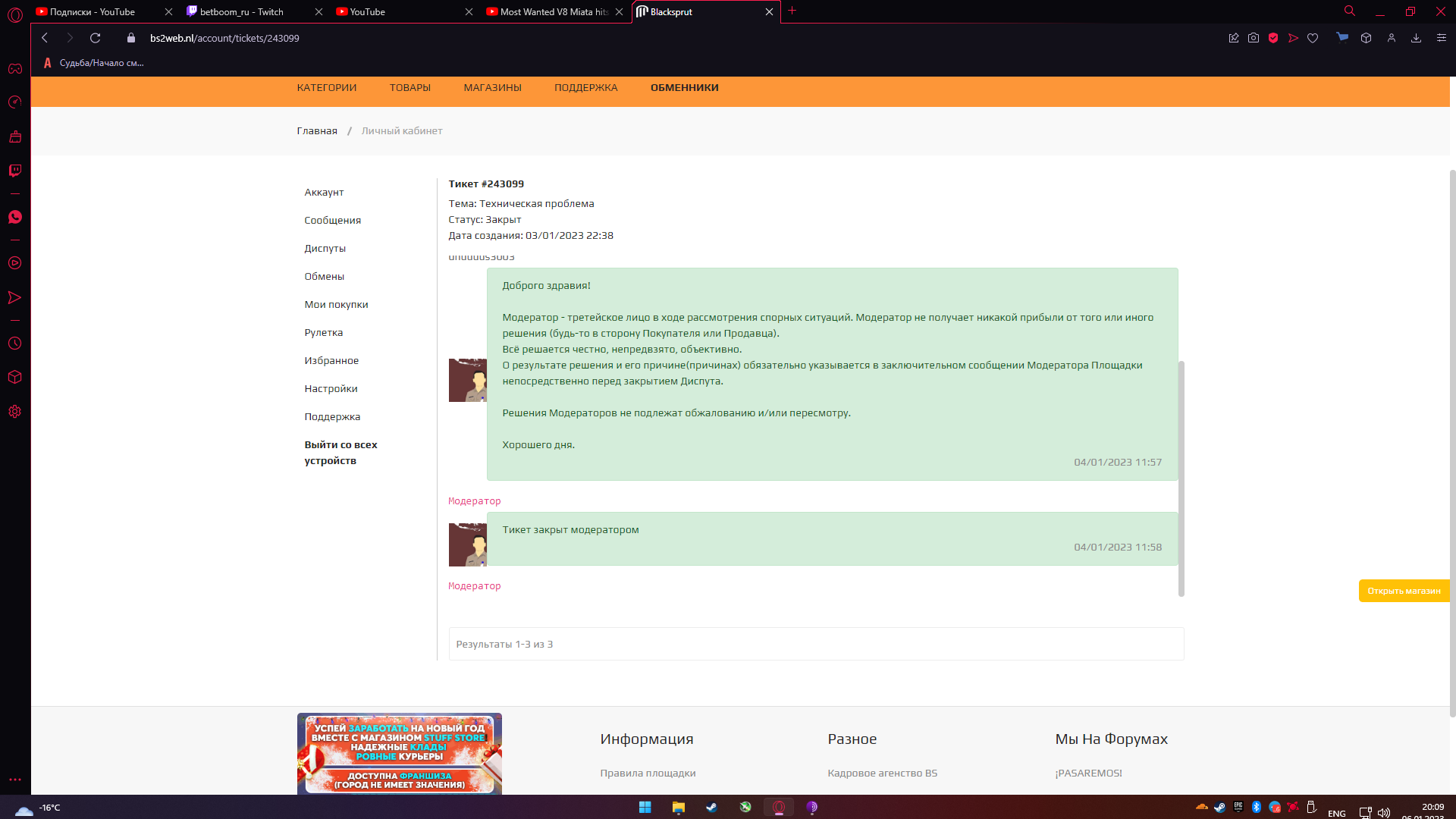Open Избранное in account sidebar
1456x819 pixels.
point(331,361)
